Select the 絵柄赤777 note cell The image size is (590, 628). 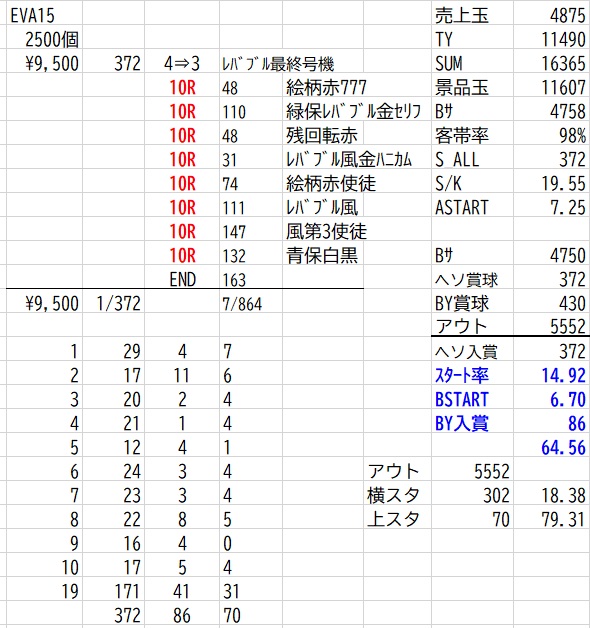(x=326, y=88)
